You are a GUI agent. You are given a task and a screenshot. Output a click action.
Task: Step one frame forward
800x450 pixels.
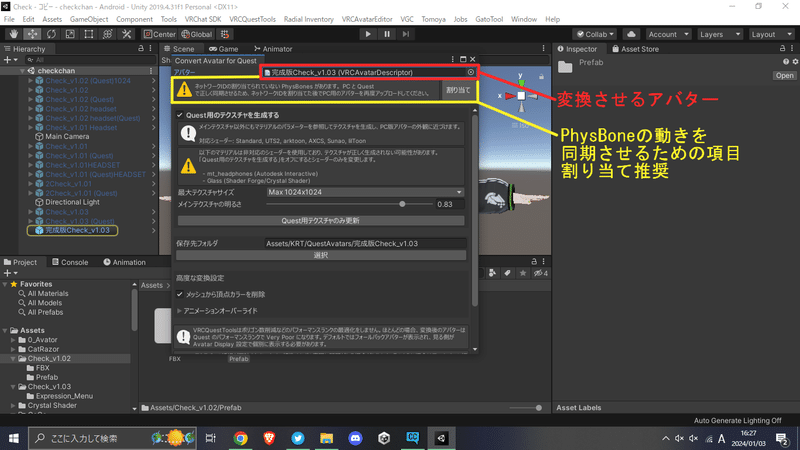coord(406,34)
